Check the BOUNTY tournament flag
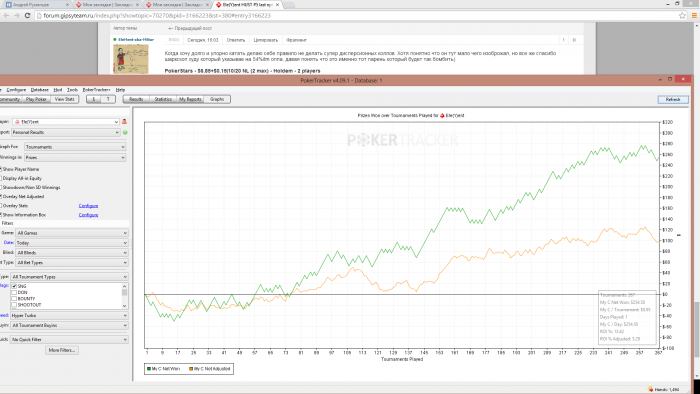This screenshot has width=700, height=394. point(14,299)
